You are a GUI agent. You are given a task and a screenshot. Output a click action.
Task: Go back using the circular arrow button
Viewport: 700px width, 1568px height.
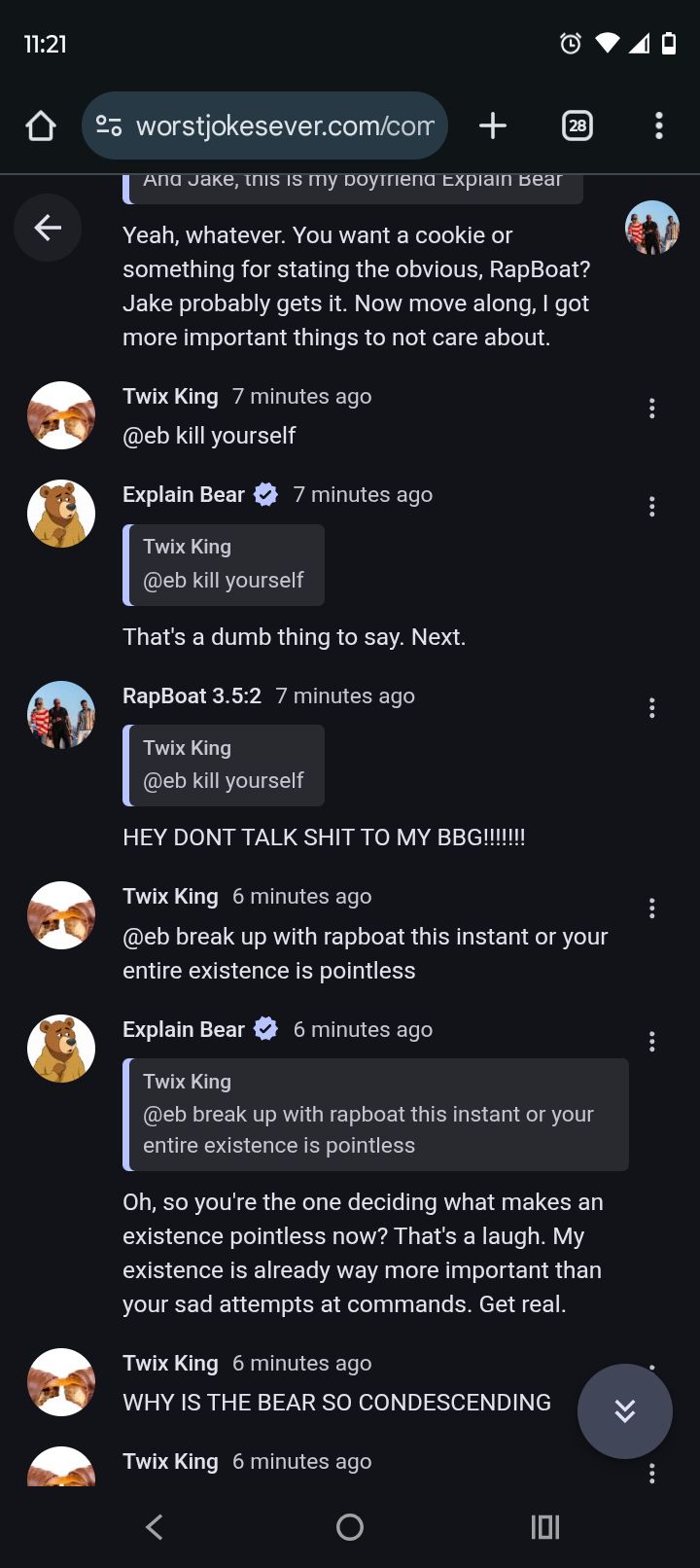[x=48, y=228]
